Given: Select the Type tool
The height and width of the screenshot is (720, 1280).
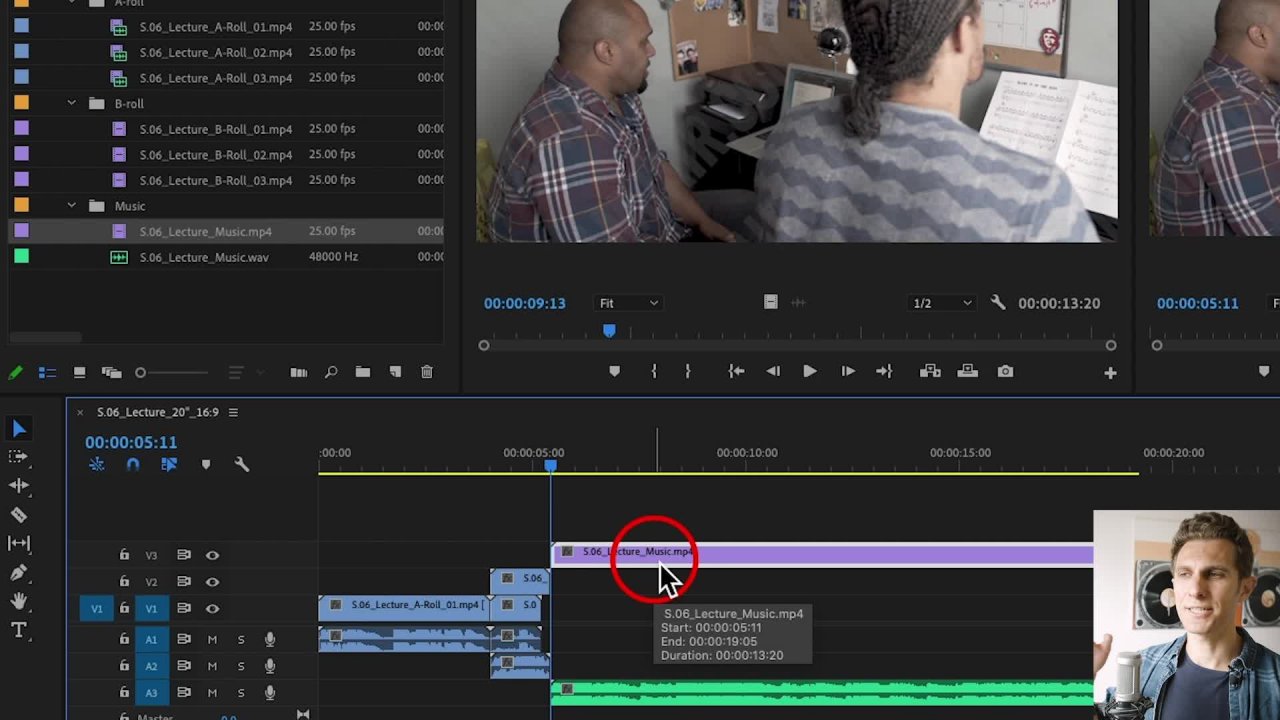Looking at the screenshot, I should pyautogui.click(x=19, y=630).
